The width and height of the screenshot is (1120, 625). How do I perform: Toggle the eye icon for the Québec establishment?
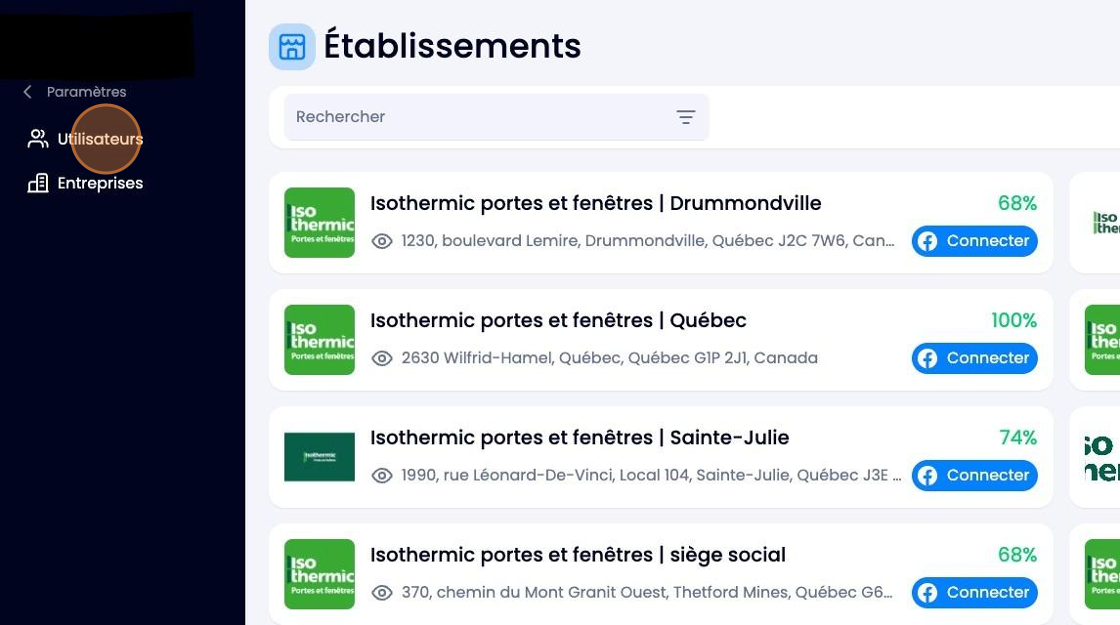pyautogui.click(x=382, y=358)
